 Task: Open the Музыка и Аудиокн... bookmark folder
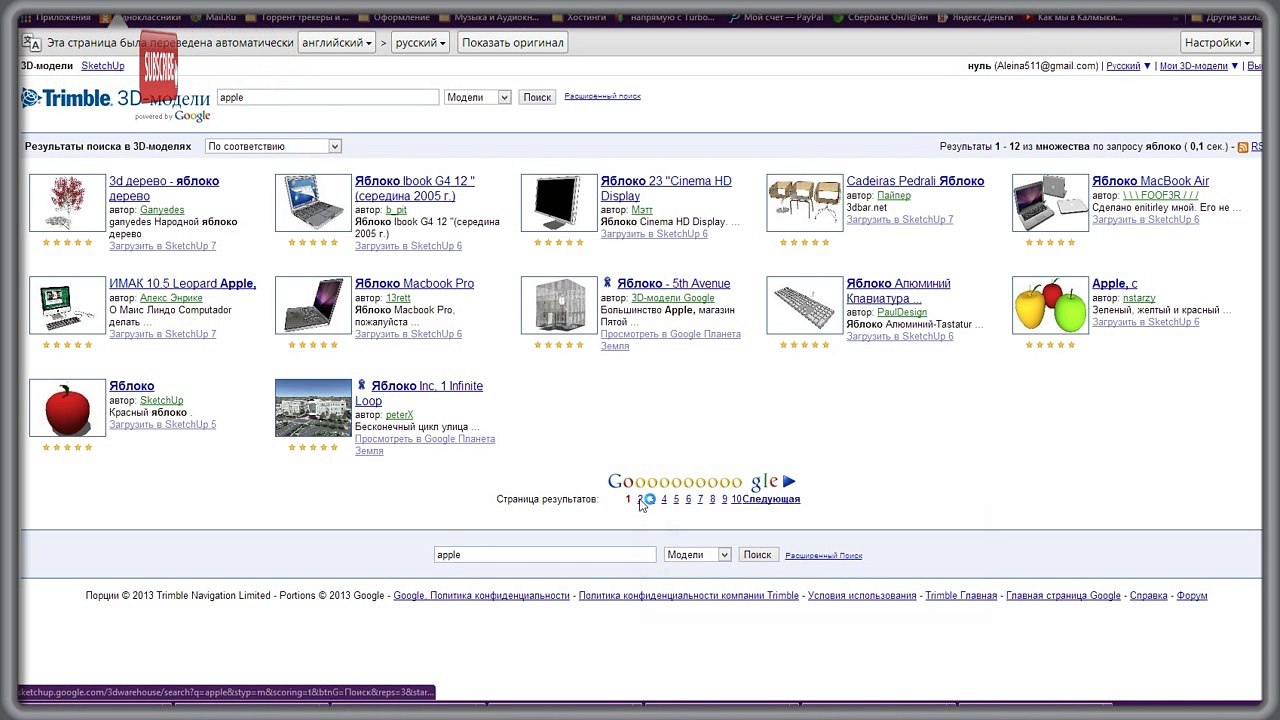coord(489,17)
